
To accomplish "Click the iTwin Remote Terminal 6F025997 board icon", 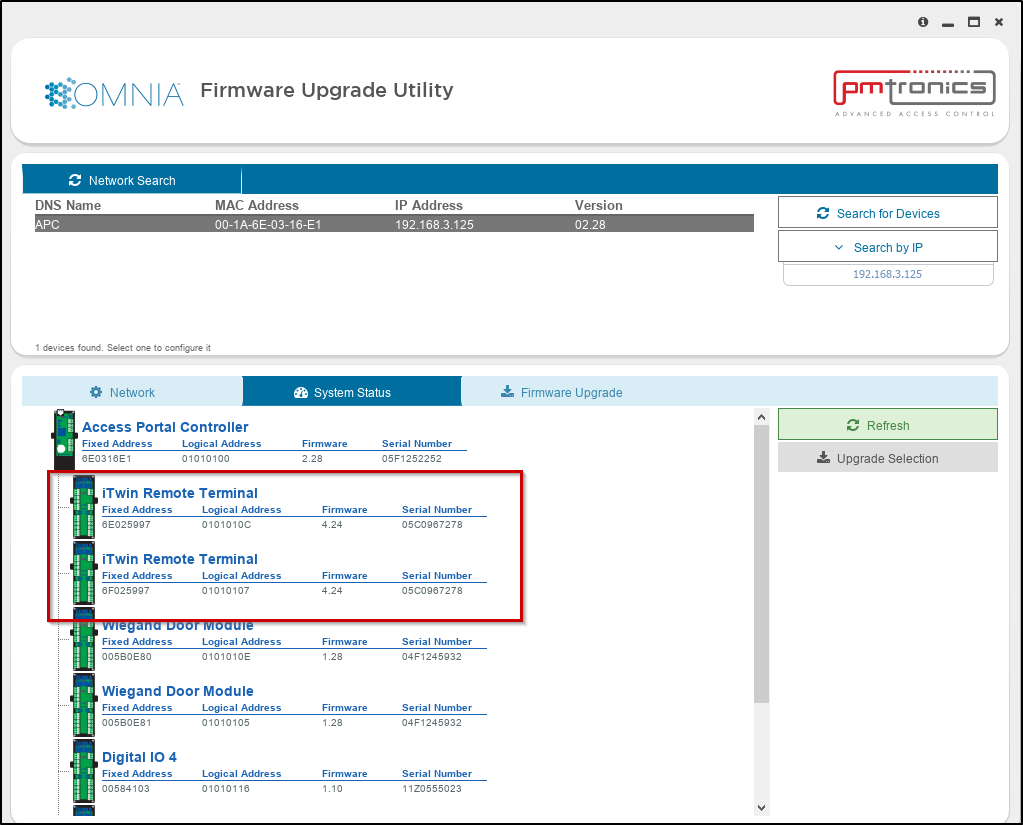I will [x=84, y=573].
